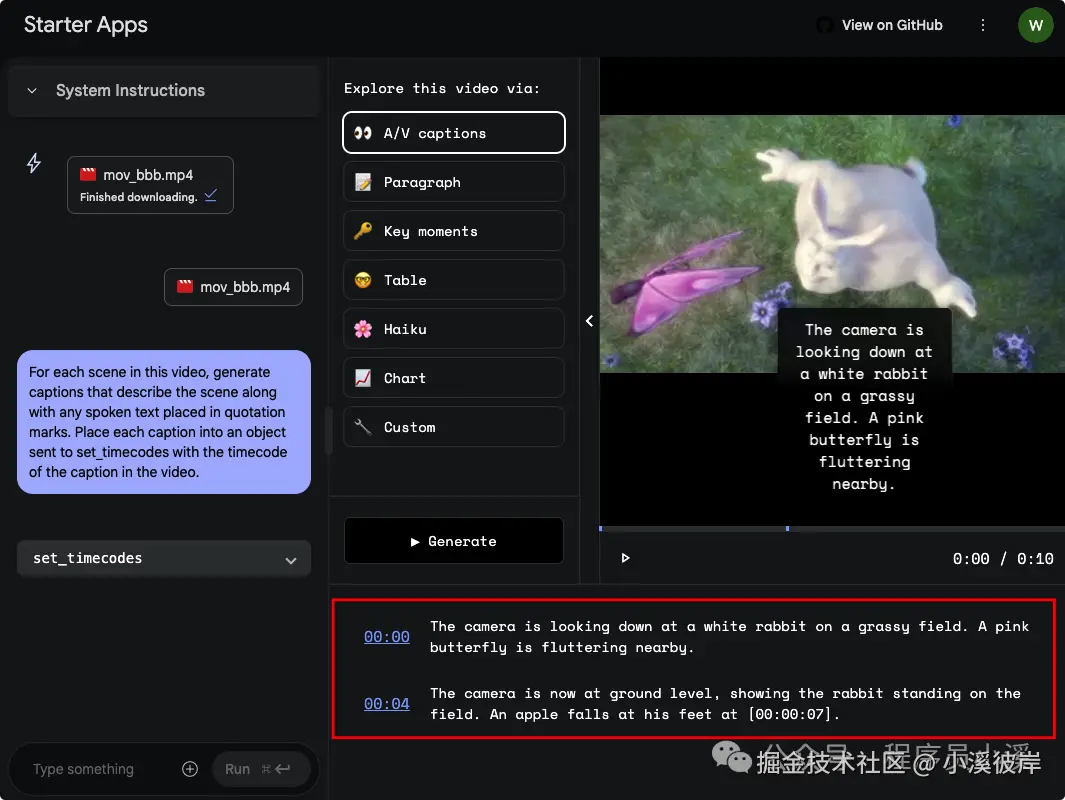1065x800 pixels.
Task: Collapse the side panel with left chevron
Action: click(x=589, y=321)
